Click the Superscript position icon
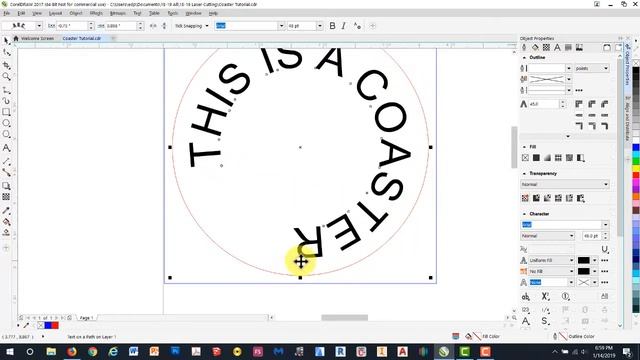 546,297
